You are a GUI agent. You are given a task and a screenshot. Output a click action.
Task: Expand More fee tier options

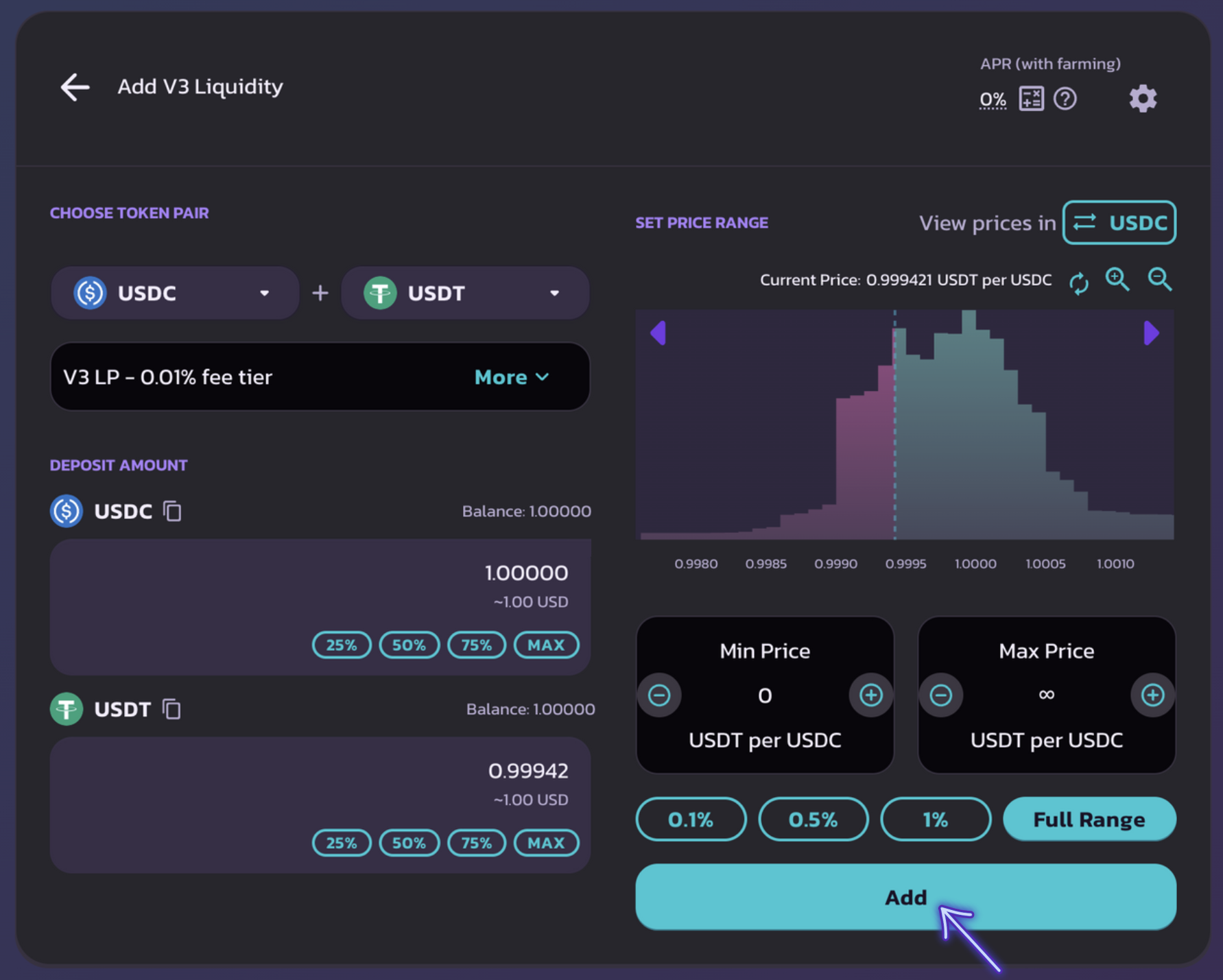pos(512,377)
